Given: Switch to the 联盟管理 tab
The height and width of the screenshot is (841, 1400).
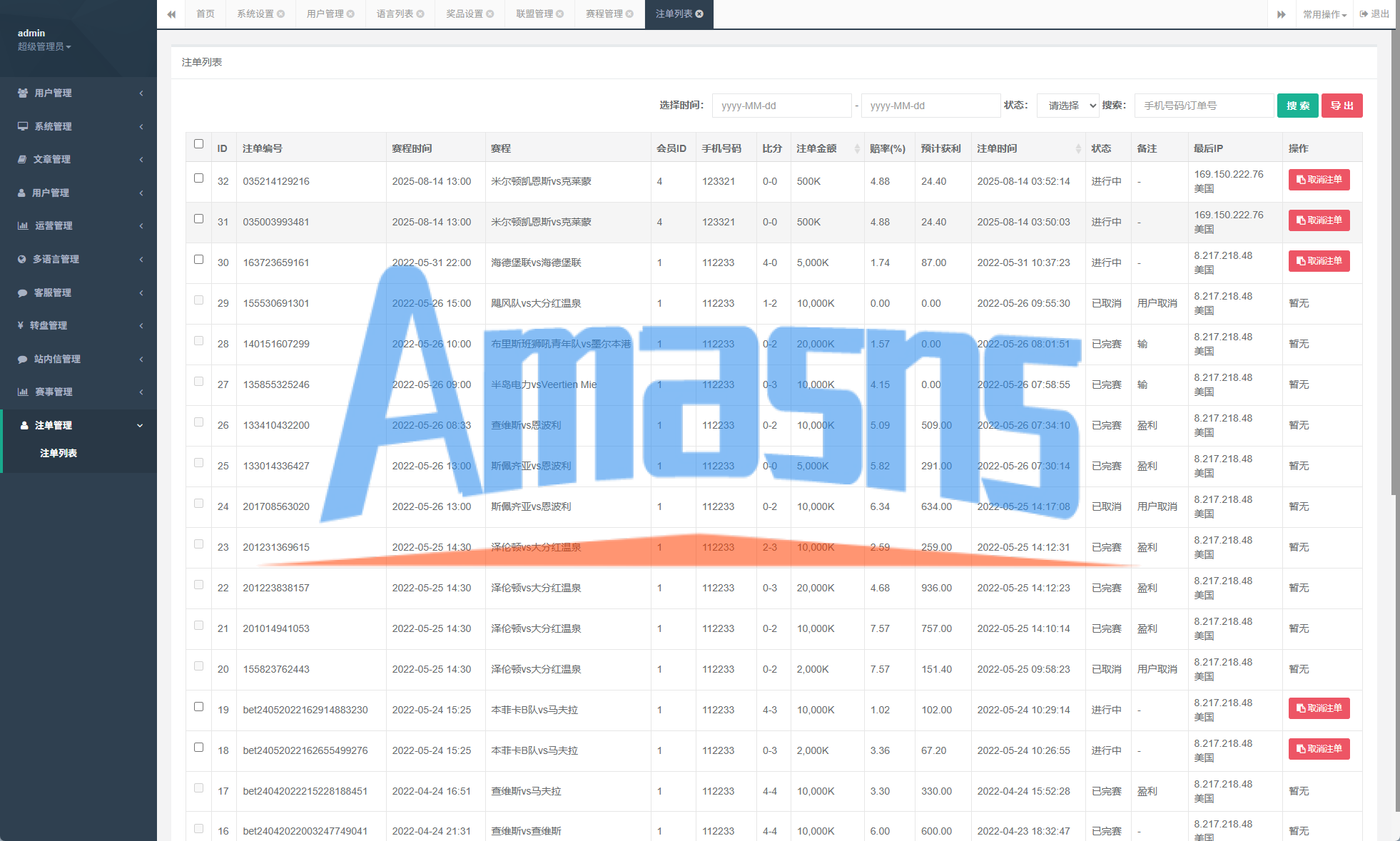Looking at the screenshot, I should (534, 14).
